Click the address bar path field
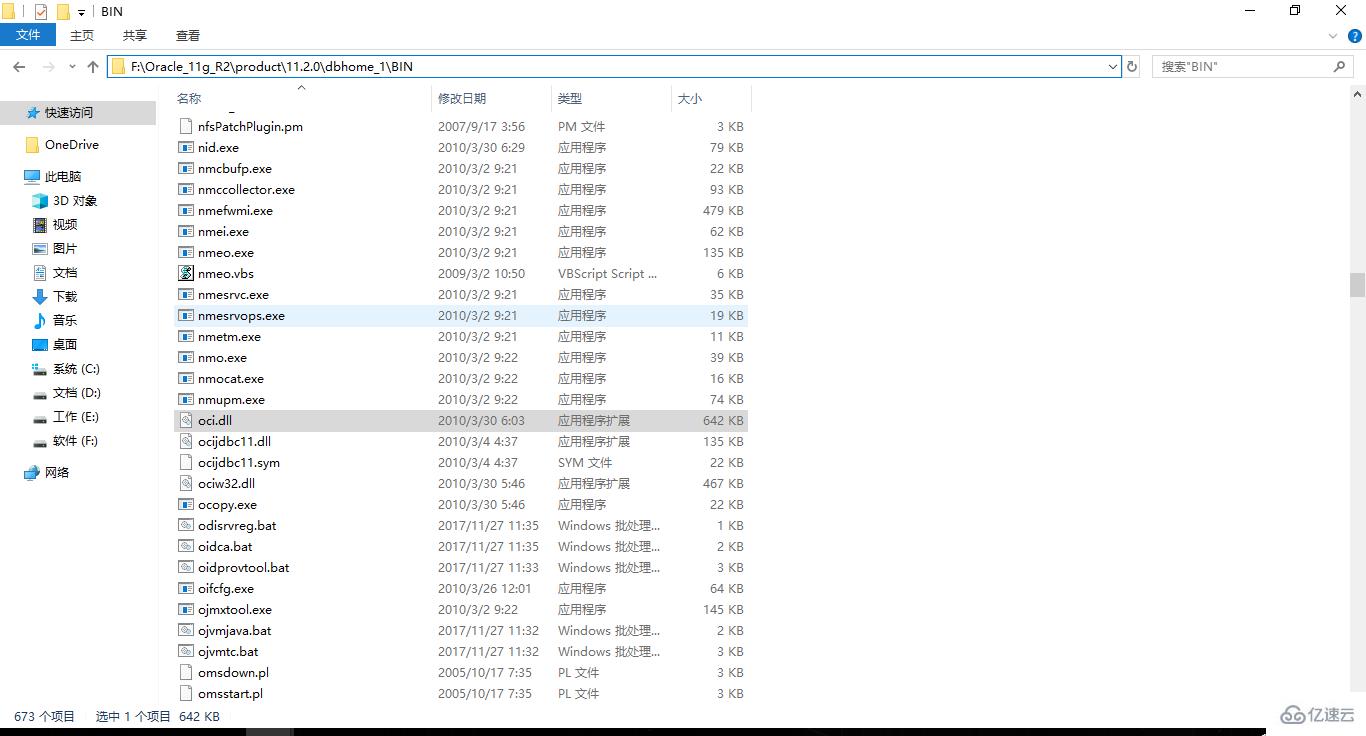 tap(614, 66)
